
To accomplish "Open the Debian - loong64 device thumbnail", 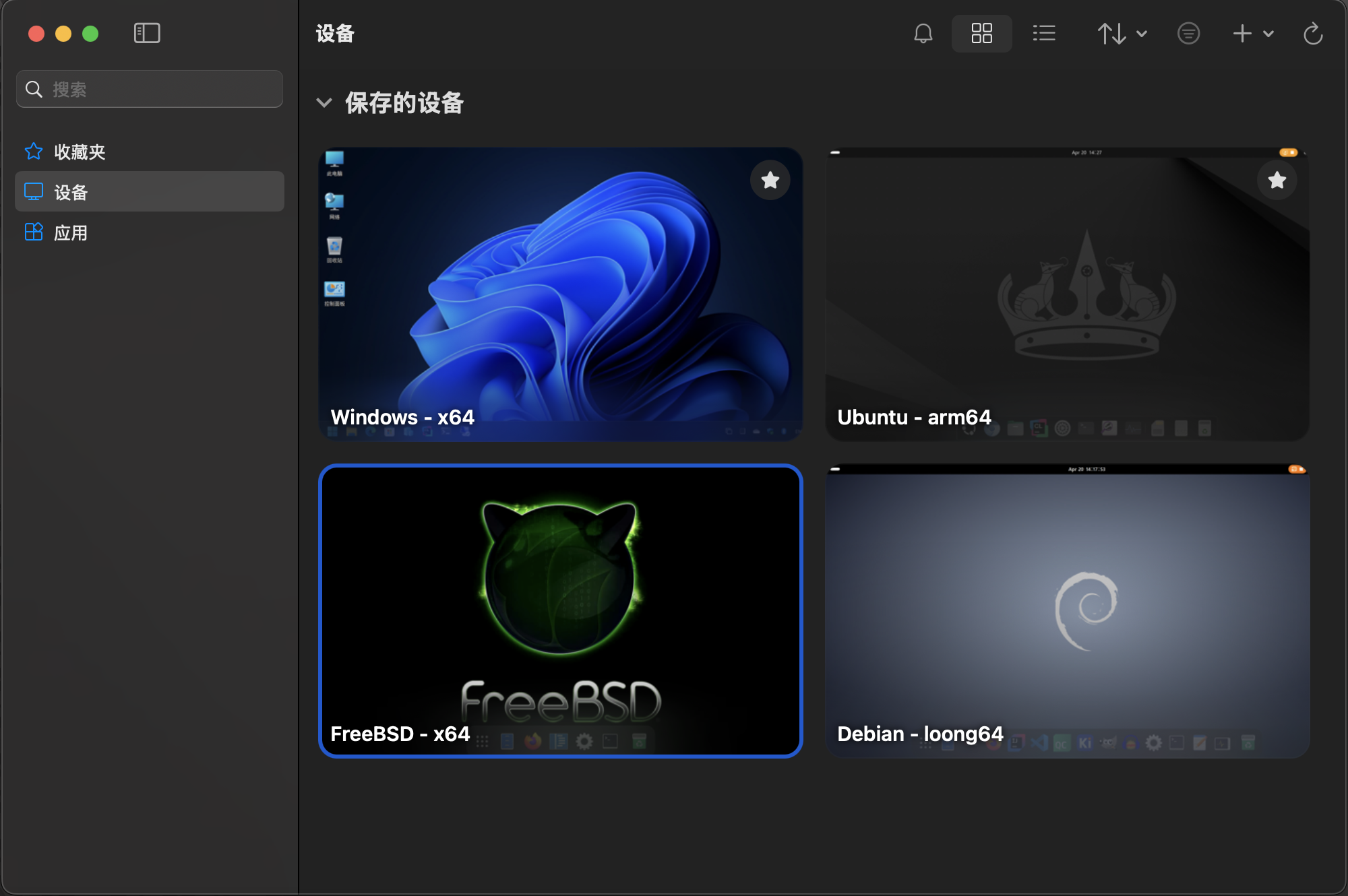I will click(x=1068, y=611).
